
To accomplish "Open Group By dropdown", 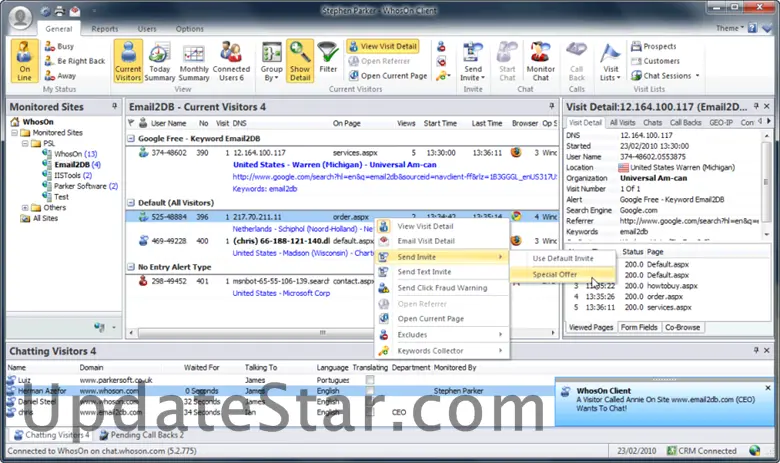I will pyautogui.click(x=272, y=61).
